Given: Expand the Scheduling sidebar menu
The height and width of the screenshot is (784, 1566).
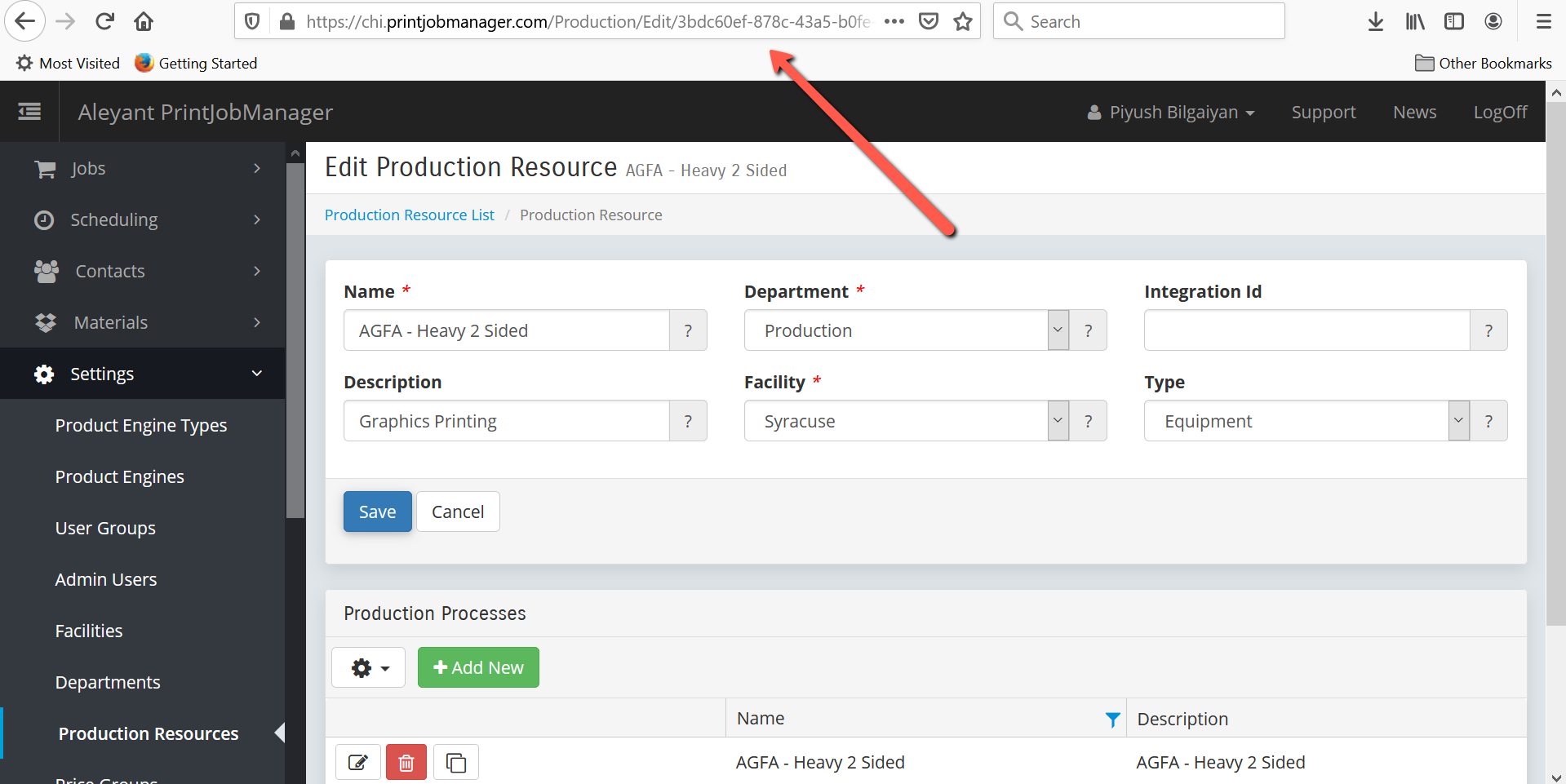Looking at the screenshot, I should [x=143, y=219].
